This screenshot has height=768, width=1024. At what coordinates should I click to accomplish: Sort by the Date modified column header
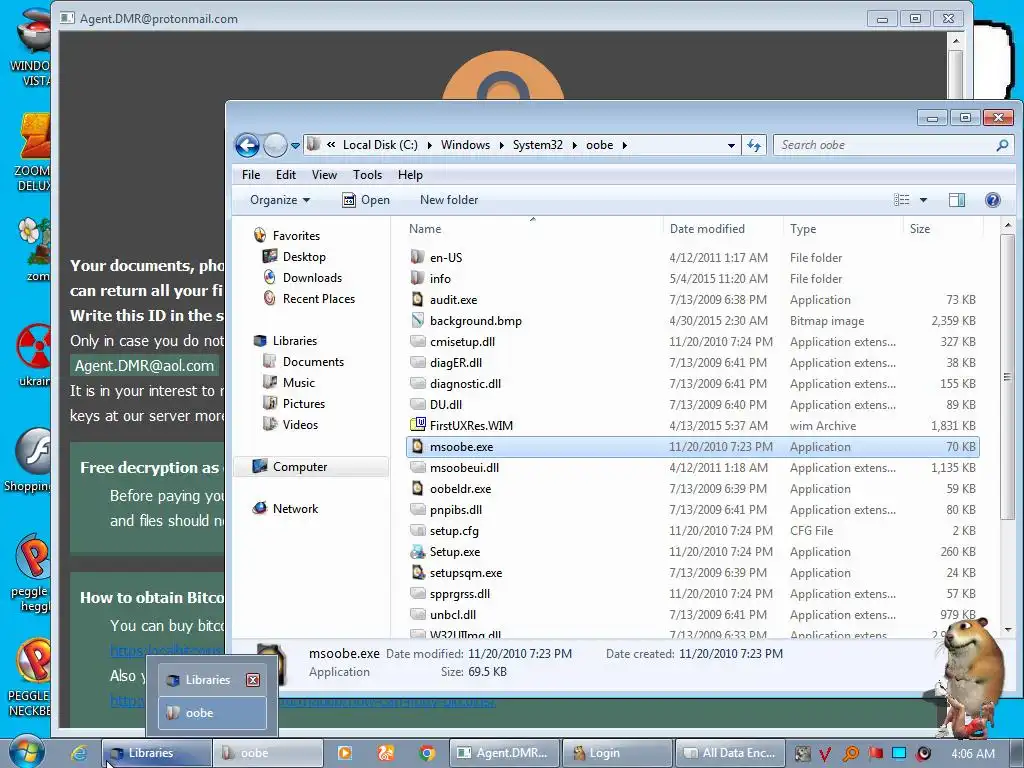(x=723, y=229)
